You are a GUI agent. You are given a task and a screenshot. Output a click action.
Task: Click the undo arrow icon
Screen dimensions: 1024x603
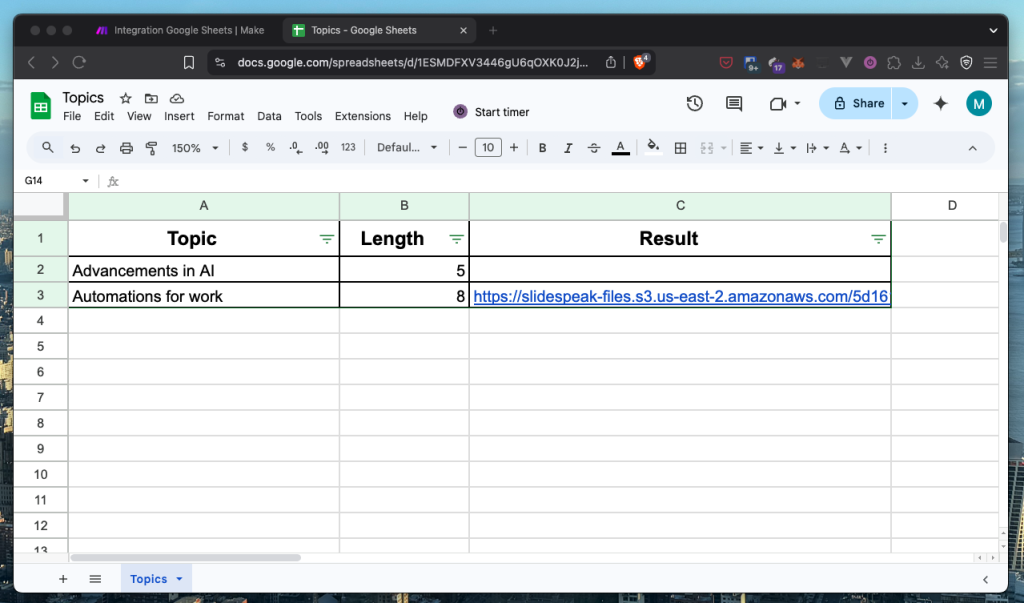click(75, 148)
